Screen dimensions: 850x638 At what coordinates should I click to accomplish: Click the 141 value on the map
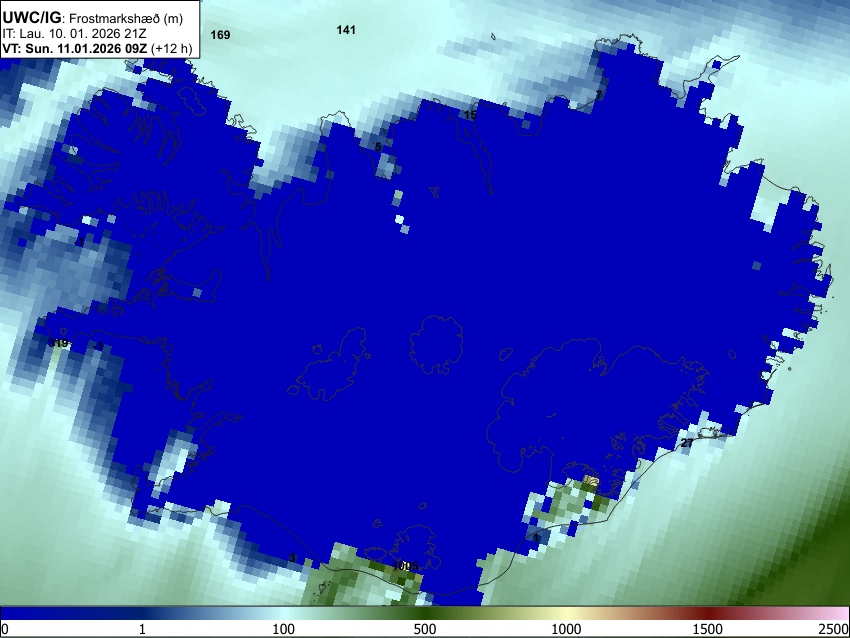click(346, 30)
